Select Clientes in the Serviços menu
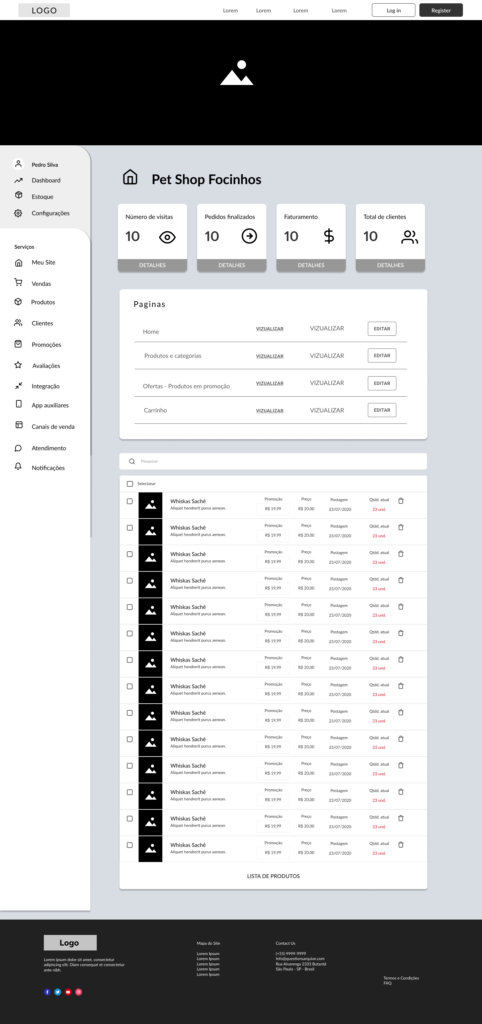 point(42,323)
